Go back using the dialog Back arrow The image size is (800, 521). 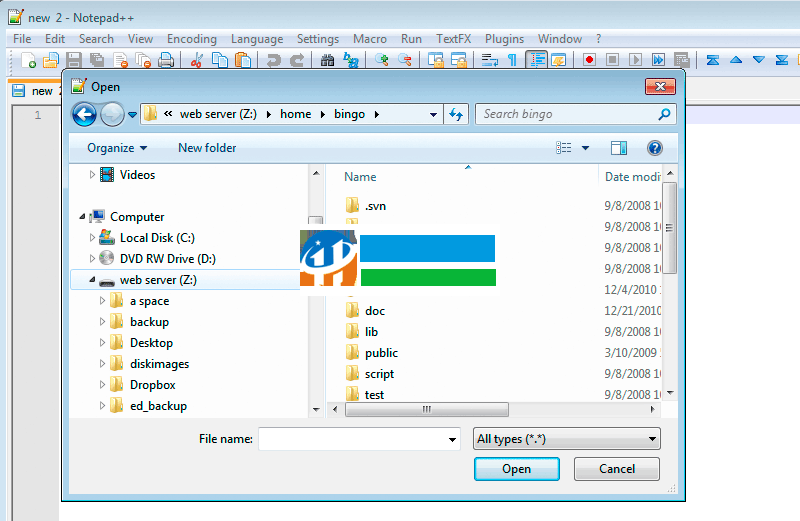(x=84, y=114)
